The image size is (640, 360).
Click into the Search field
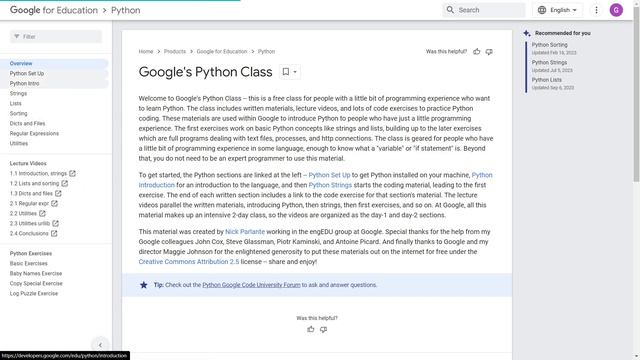(x=484, y=10)
